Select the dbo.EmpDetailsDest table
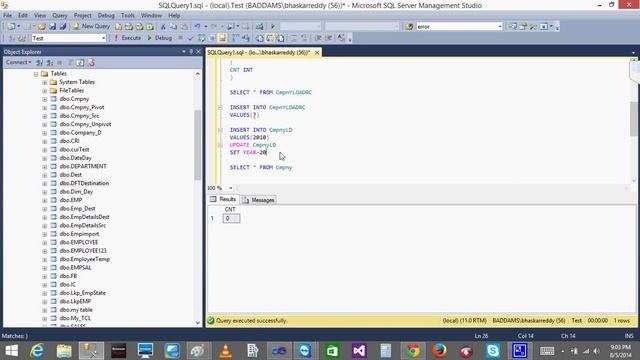The height and width of the screenshot is (360, 640). pos(84,217)
